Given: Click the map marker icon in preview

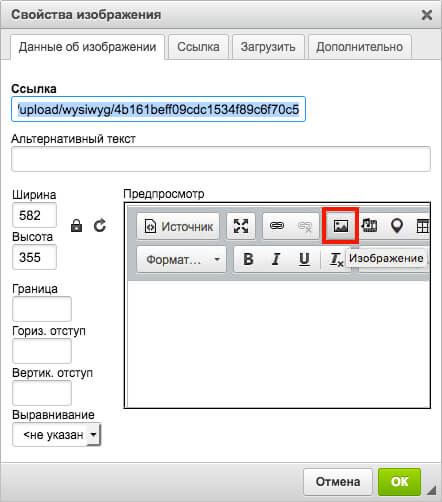Looking at the screenshot, I should (x=397, y=226).
